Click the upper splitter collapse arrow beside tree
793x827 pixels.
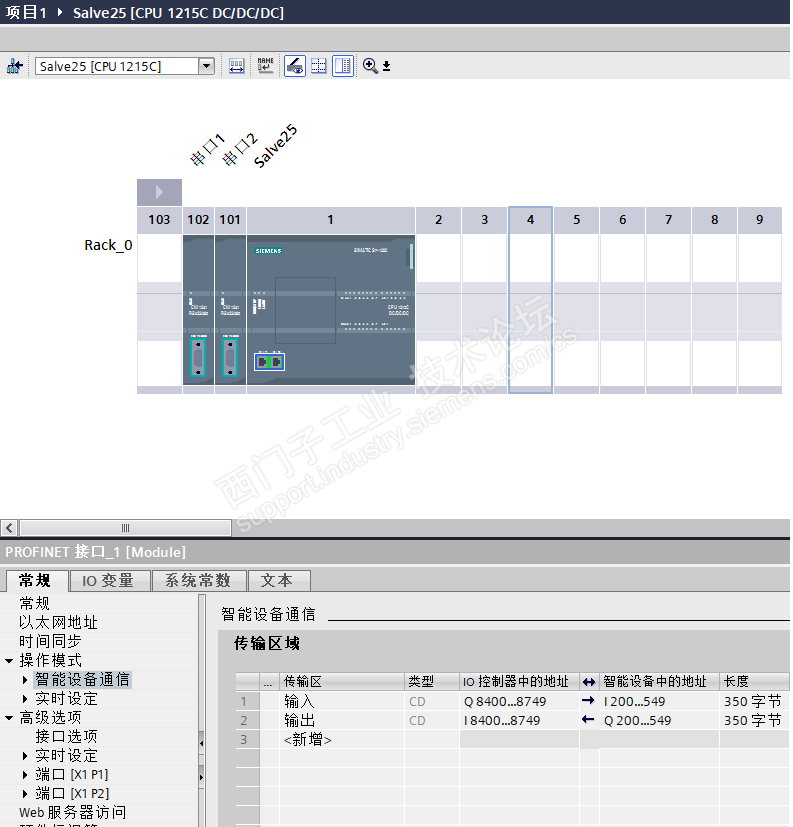(x=201, y=744)
